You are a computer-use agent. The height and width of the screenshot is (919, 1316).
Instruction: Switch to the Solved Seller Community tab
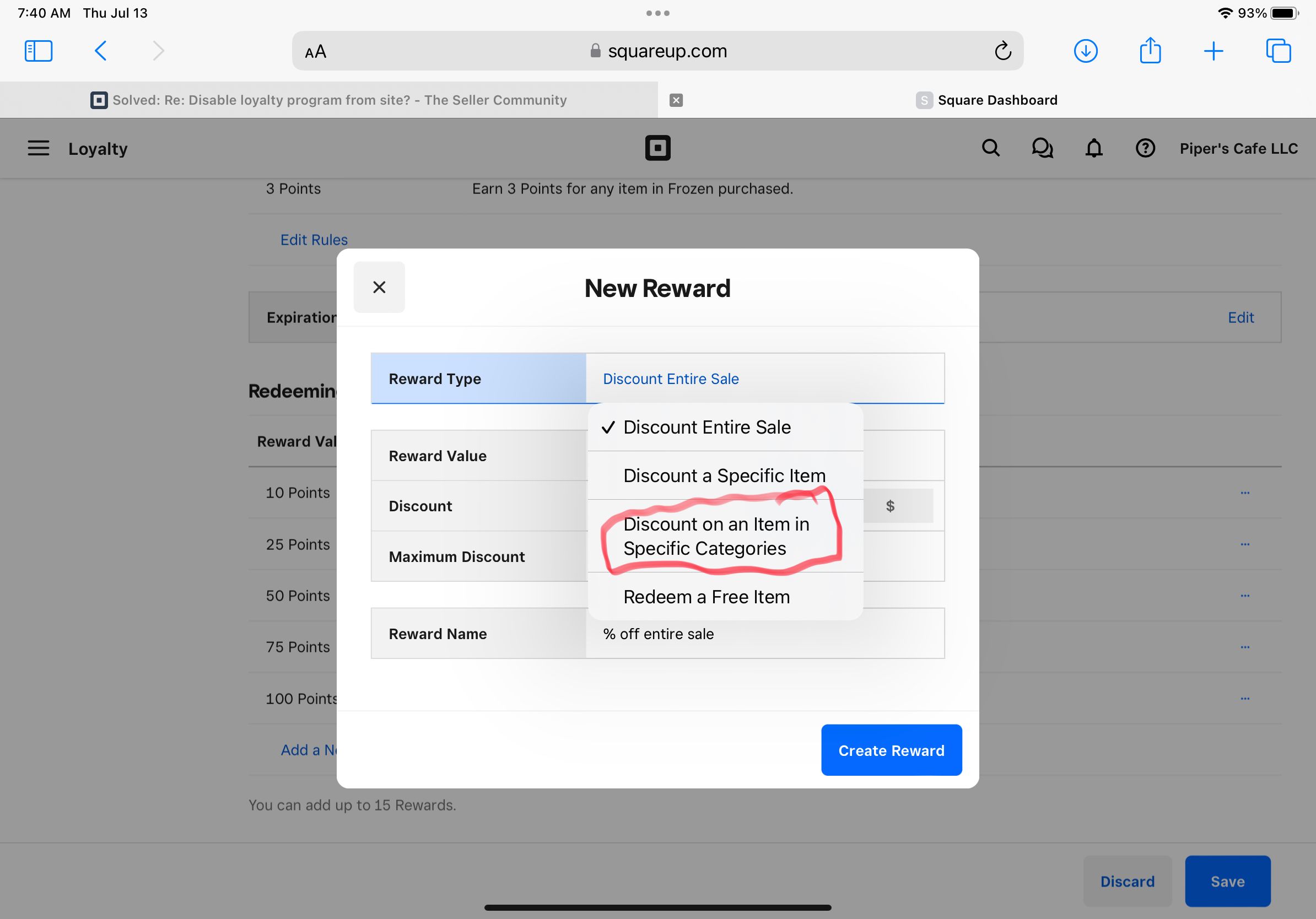coord(328,100)
